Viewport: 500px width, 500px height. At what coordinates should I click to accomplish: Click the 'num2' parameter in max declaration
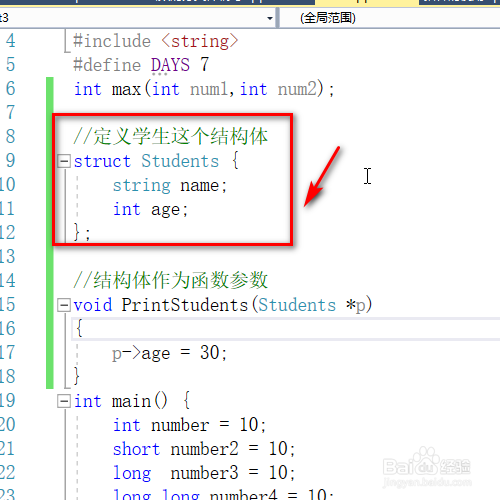tap(297, 89)
